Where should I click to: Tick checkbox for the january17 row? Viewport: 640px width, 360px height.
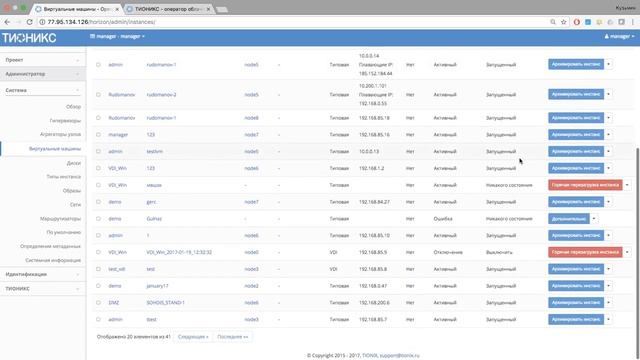pyautogui.click(x=98, y=286)
